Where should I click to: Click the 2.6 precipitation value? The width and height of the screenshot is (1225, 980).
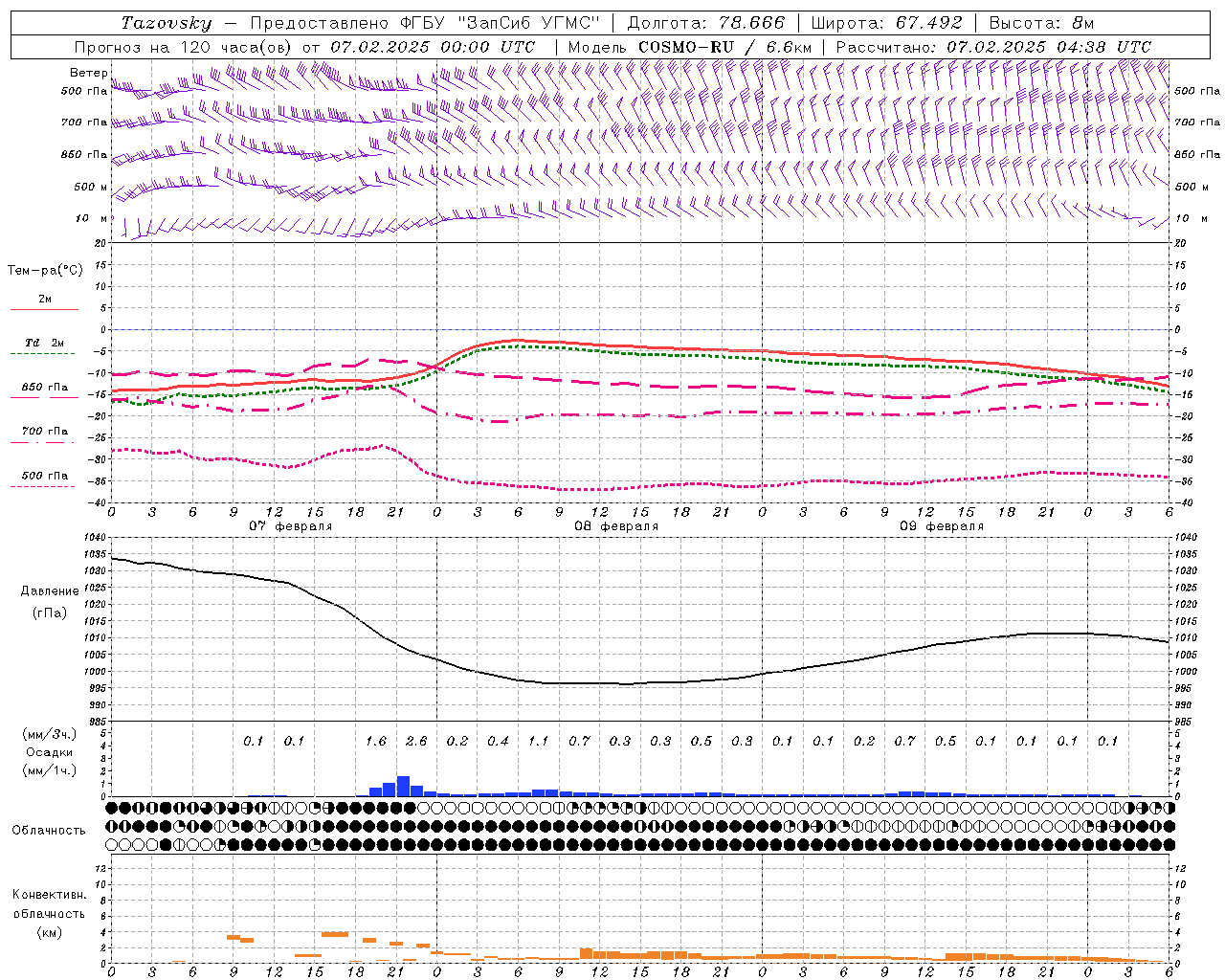(416, 741)
